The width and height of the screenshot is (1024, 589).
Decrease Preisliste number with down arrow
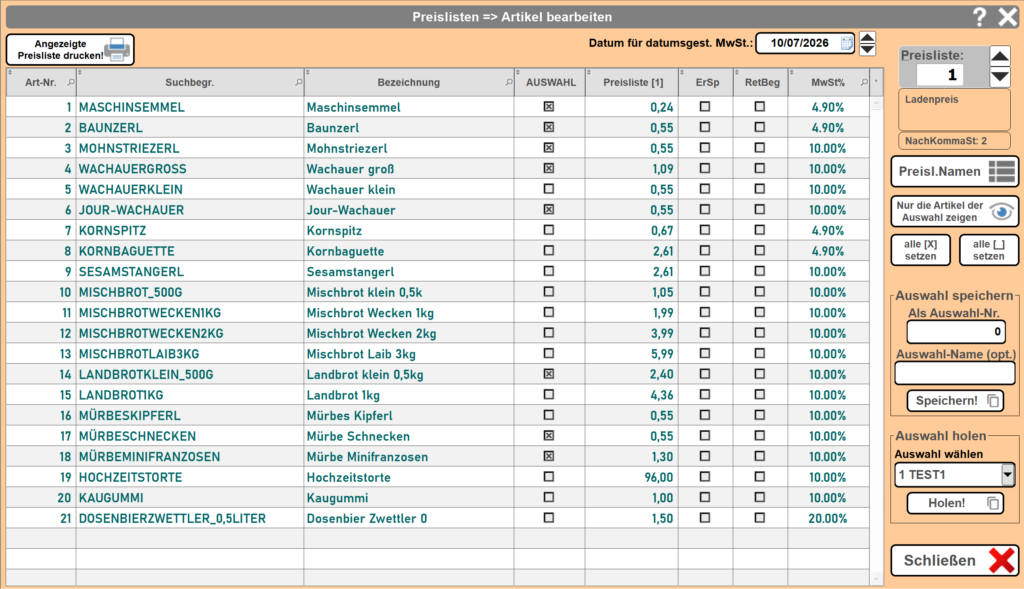pos(1000,76)
